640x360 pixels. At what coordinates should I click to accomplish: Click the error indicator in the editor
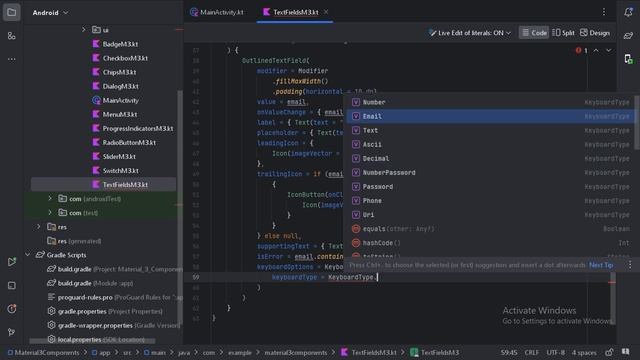[581, 51]
